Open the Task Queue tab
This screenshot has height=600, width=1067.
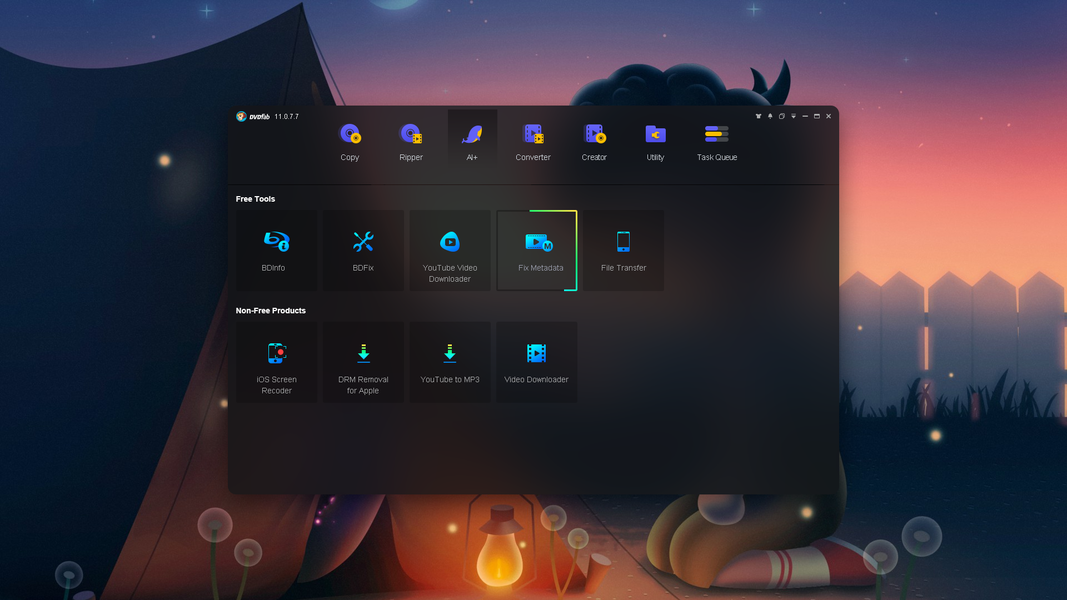tap(717, 141)
